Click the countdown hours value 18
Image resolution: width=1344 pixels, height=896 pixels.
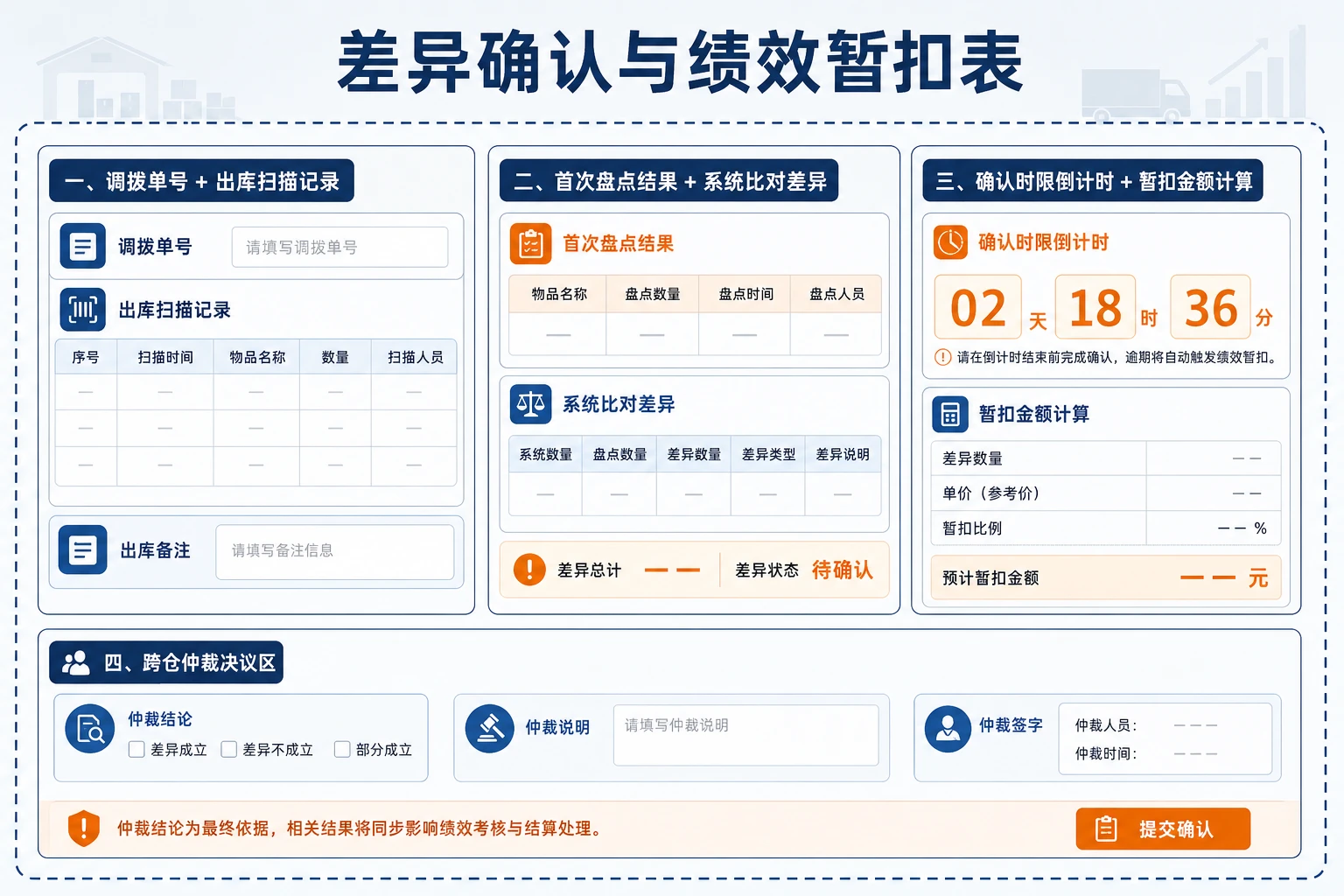click(x=1095, y=307)
